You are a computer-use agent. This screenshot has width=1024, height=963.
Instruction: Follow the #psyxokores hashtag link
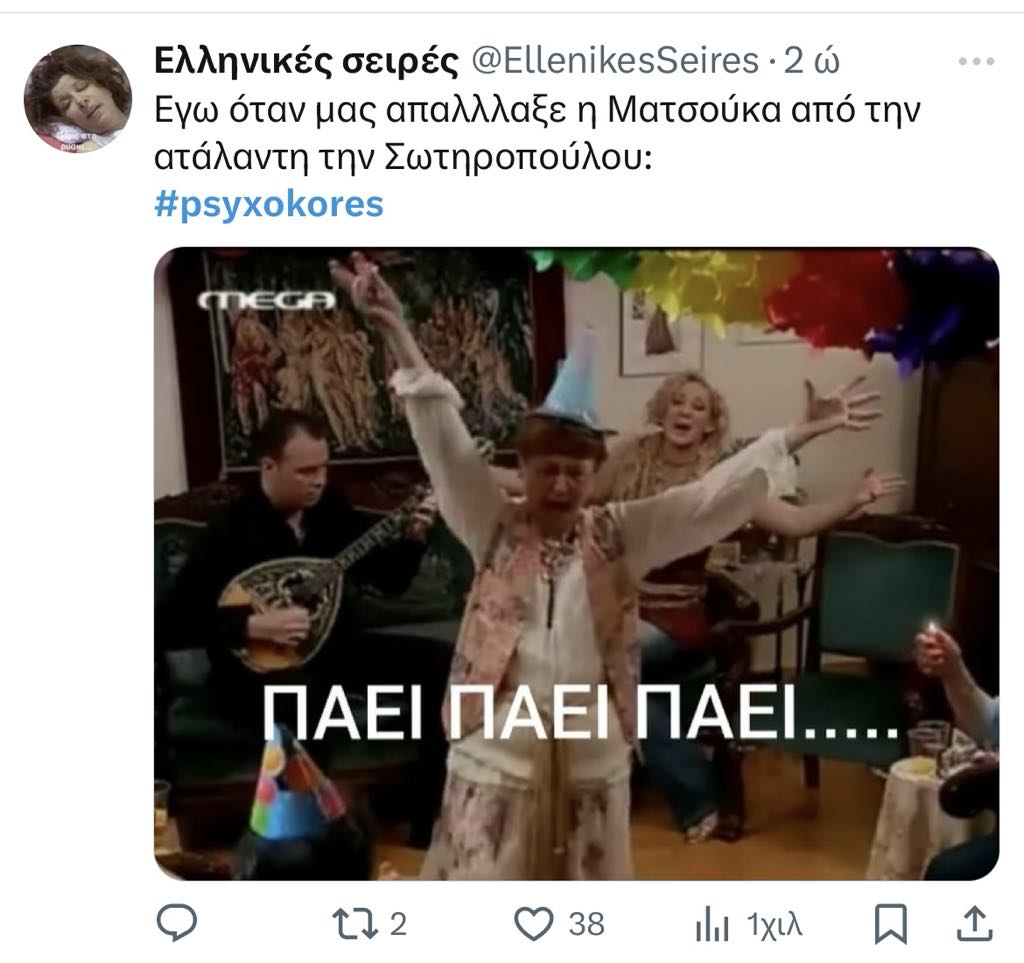[268, 204]
